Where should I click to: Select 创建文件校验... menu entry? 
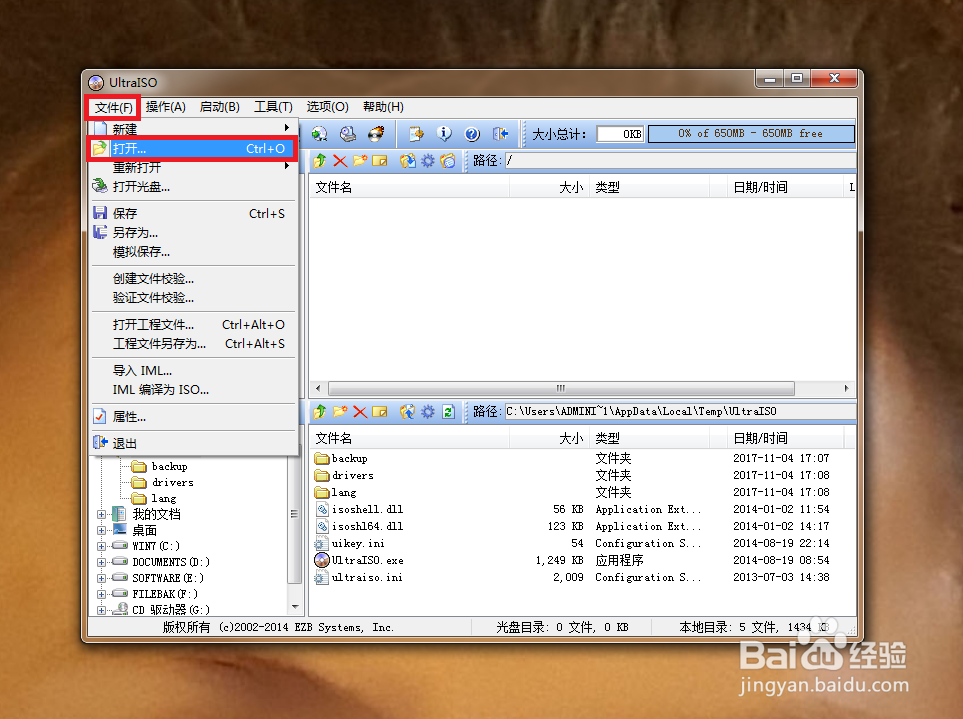pos(192,279)
